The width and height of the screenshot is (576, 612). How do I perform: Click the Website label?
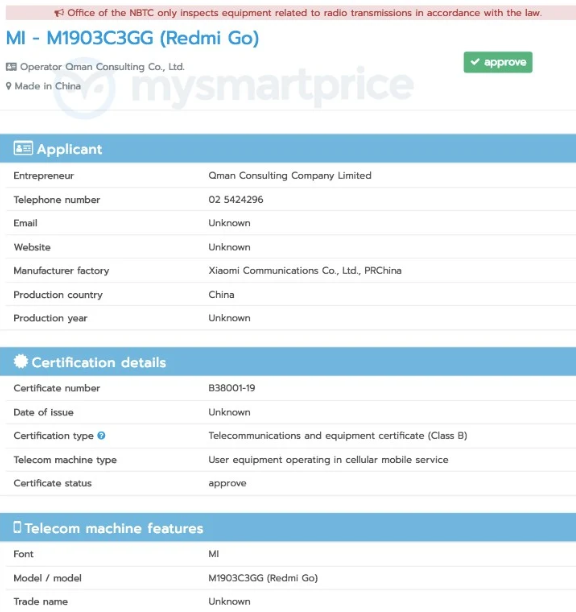(x=32, y=247)
